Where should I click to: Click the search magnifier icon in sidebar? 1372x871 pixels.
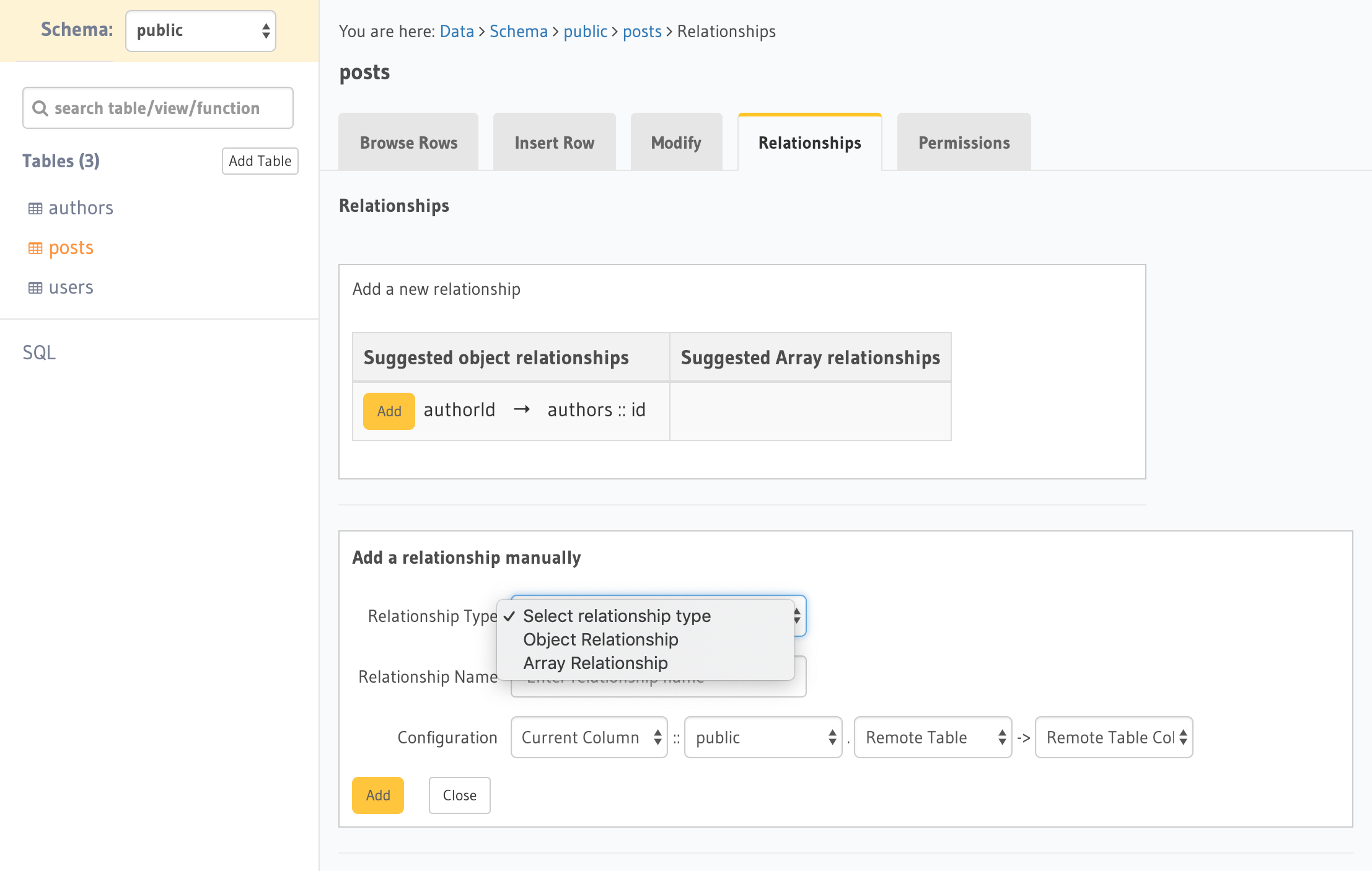point(42,107)
